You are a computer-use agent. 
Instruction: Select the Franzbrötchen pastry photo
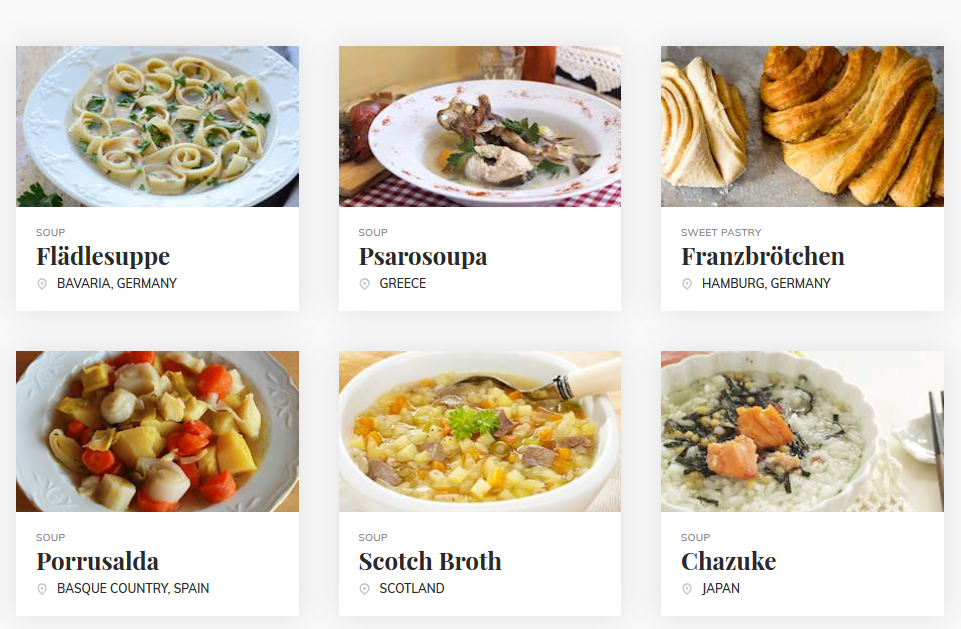802,126
